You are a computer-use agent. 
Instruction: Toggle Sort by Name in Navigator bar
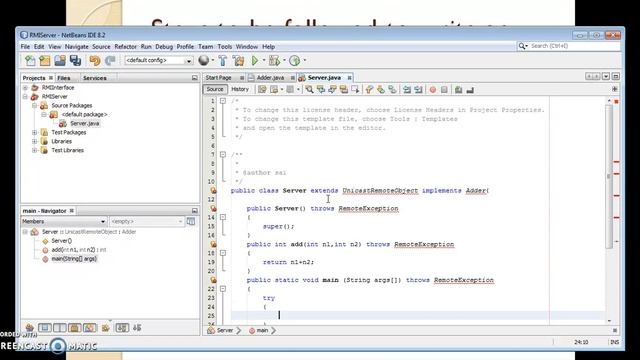pyautogui.click(x=122, y=327)
